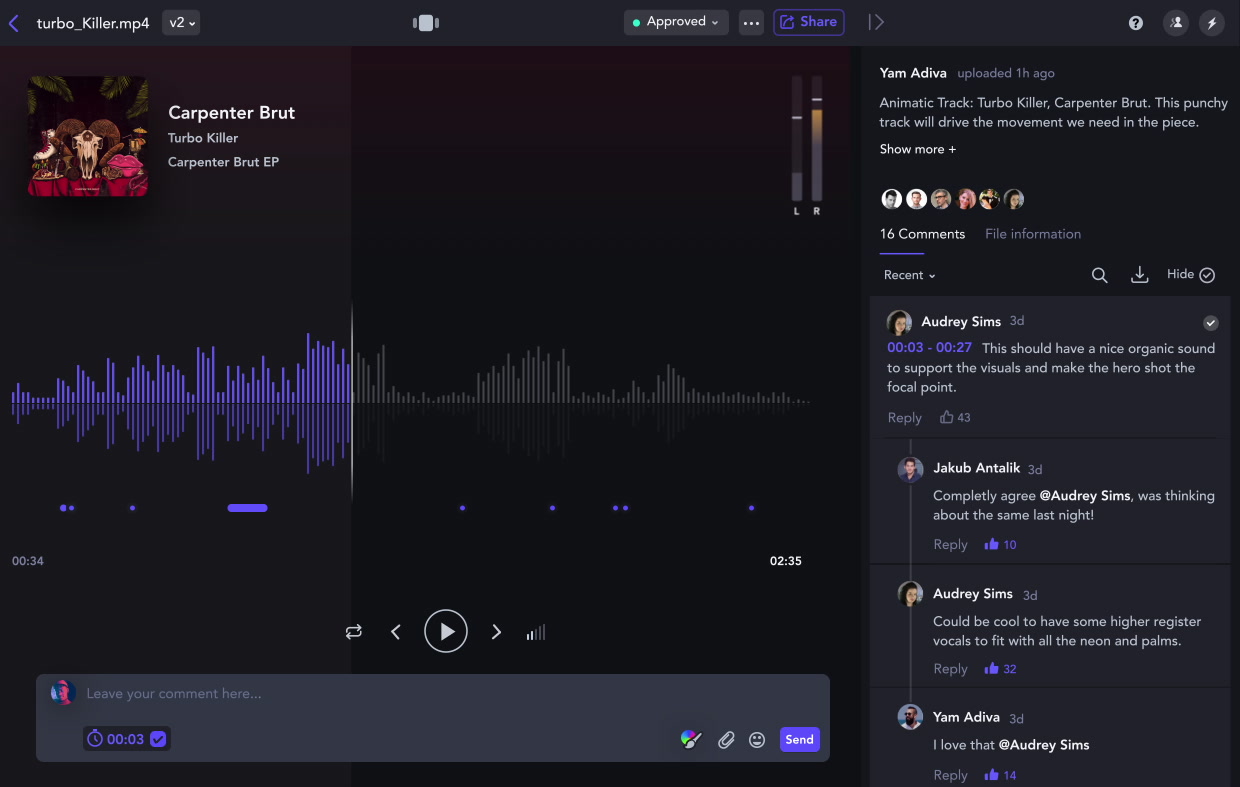
Task: Select the range comment marker on timeline
Action: (247, 508)
